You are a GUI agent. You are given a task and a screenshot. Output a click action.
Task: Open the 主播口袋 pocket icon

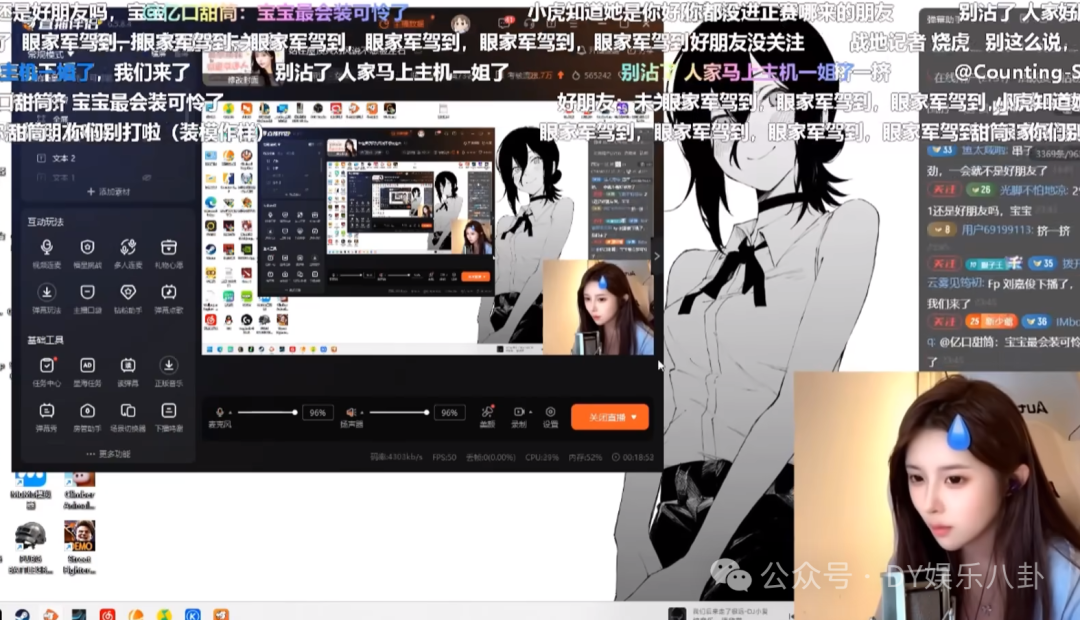point(87,292)
